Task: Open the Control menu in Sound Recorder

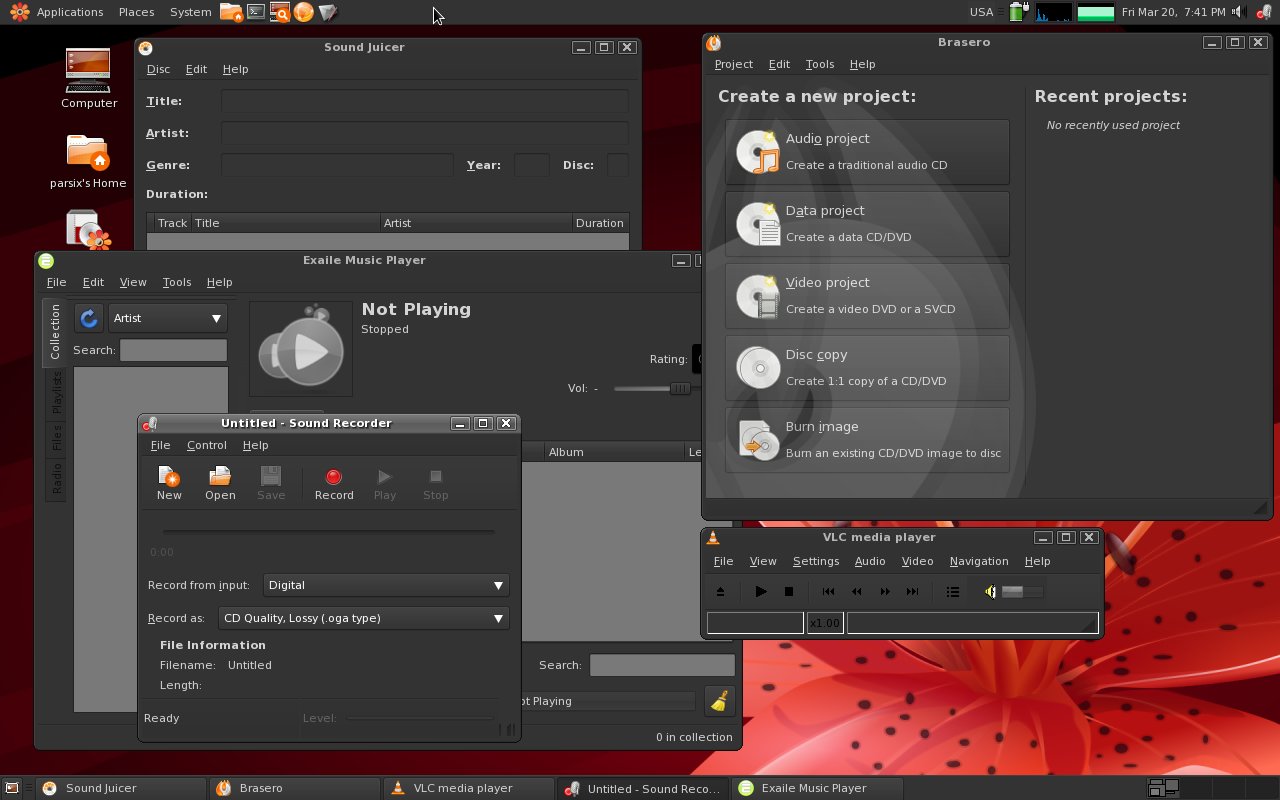Action: [206, 445]
